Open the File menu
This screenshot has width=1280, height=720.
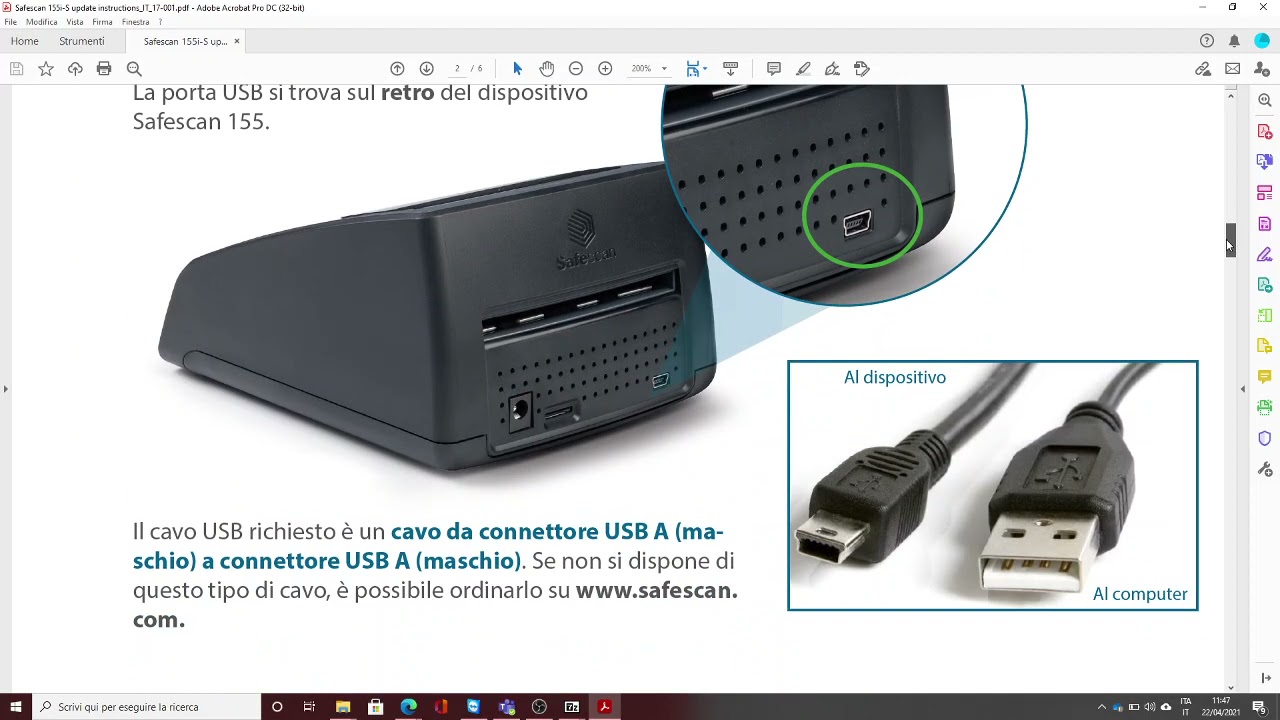tap(10, 22)
